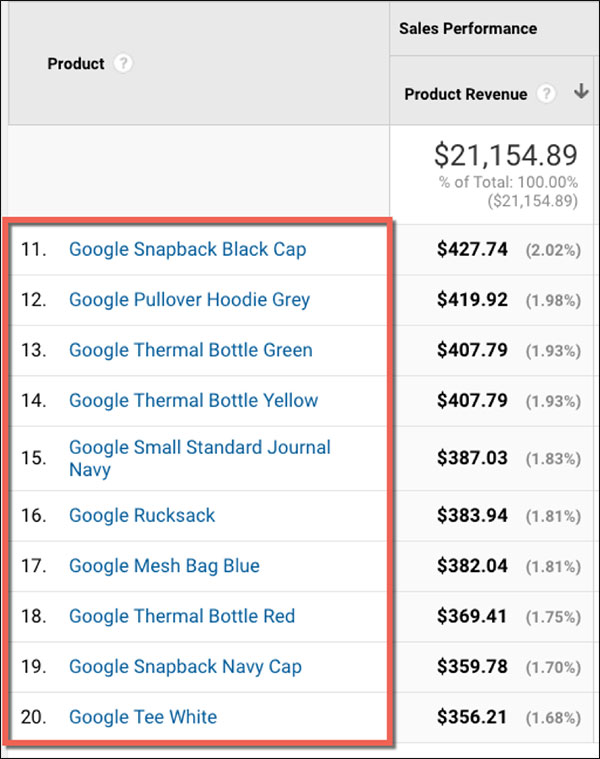The width and height of the screenshot is (600, 759).
Task: Click the Product Revenue column header
Action: [465, 94]
